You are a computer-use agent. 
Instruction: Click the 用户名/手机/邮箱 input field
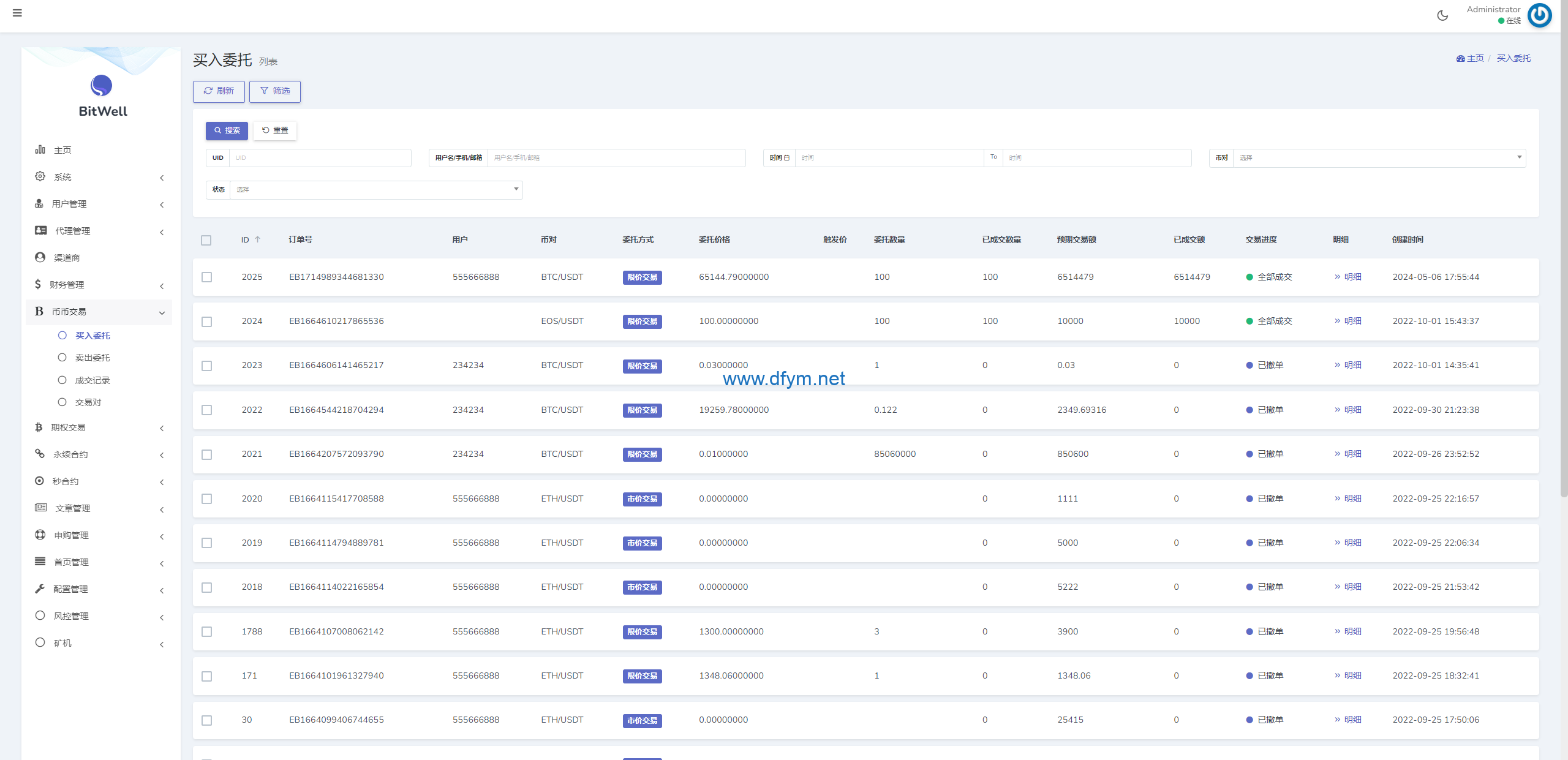pos(617,158)
